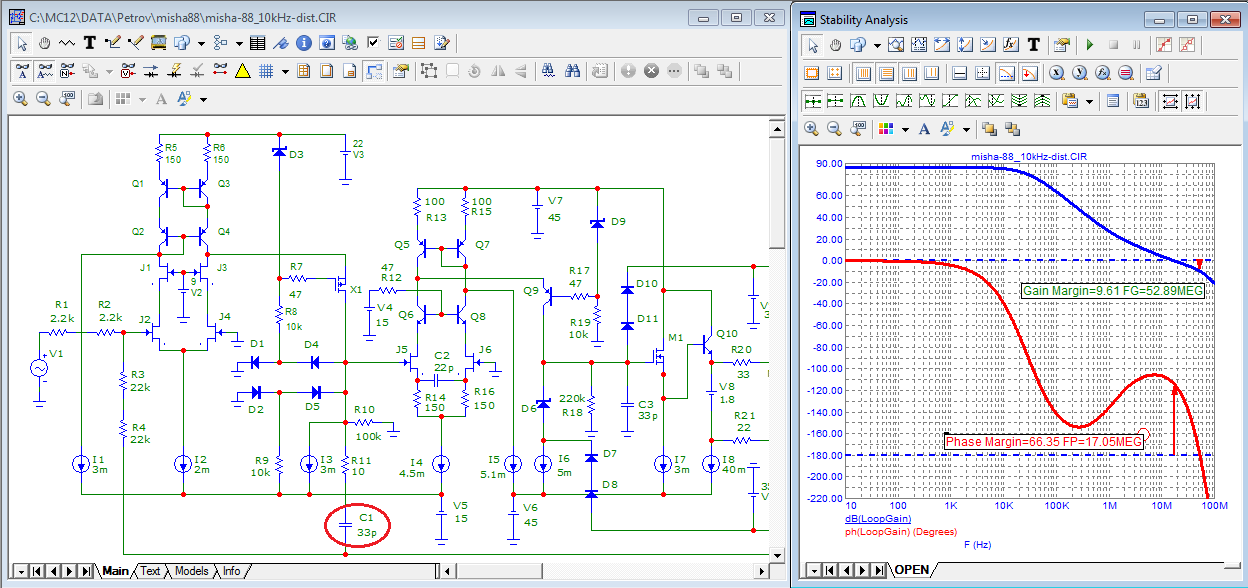The width and height of the screenshot is (1248, 588).
Task: Switch to the Models tab
Action: tap(191, 571)
